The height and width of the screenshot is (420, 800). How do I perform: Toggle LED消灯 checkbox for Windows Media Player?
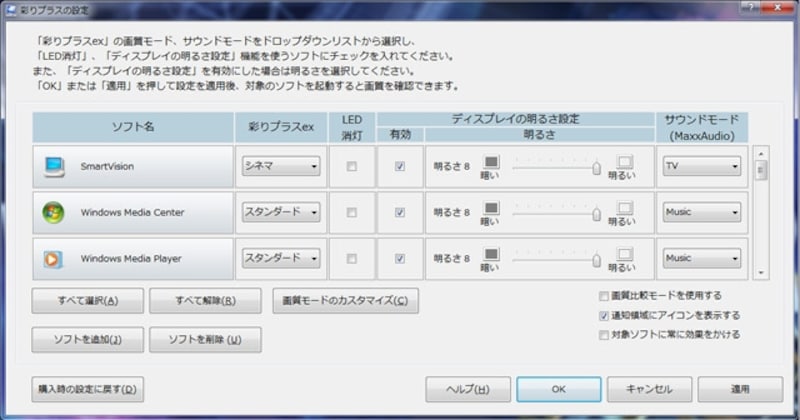(352, 259)
